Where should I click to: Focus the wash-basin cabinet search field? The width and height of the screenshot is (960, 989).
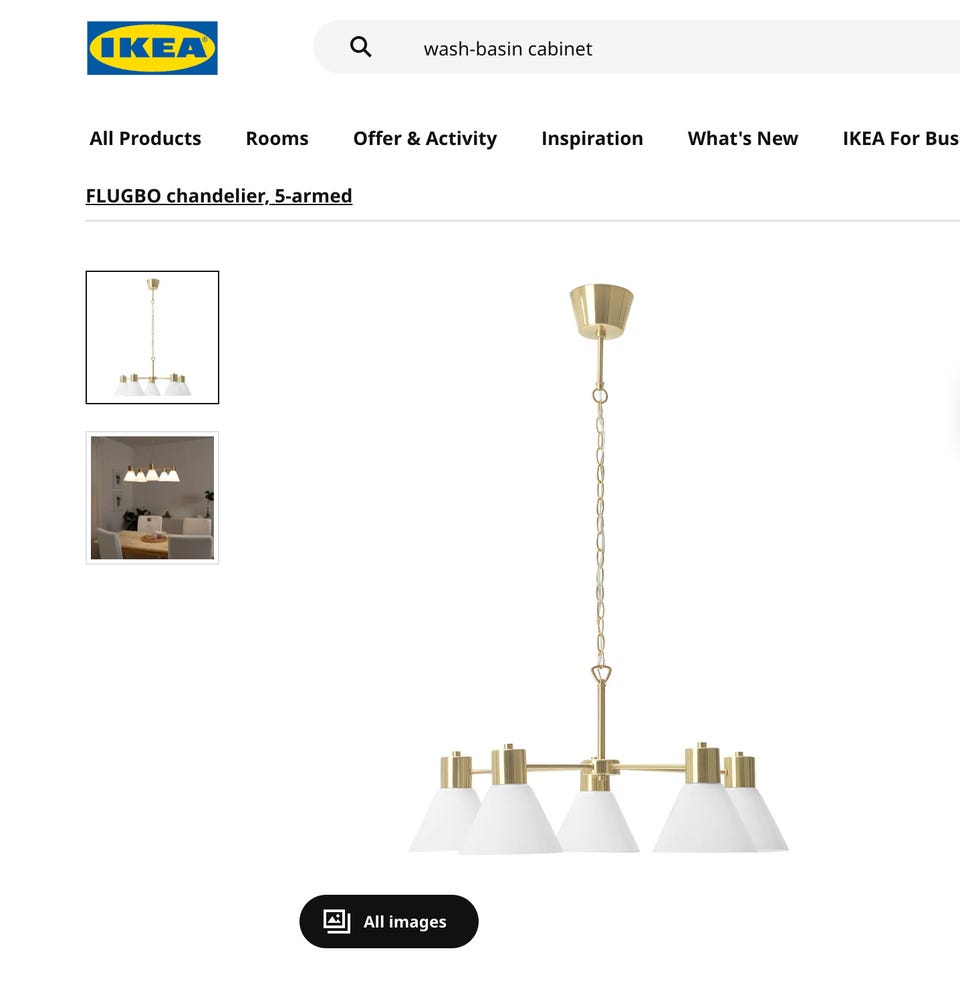pos(636,47)
